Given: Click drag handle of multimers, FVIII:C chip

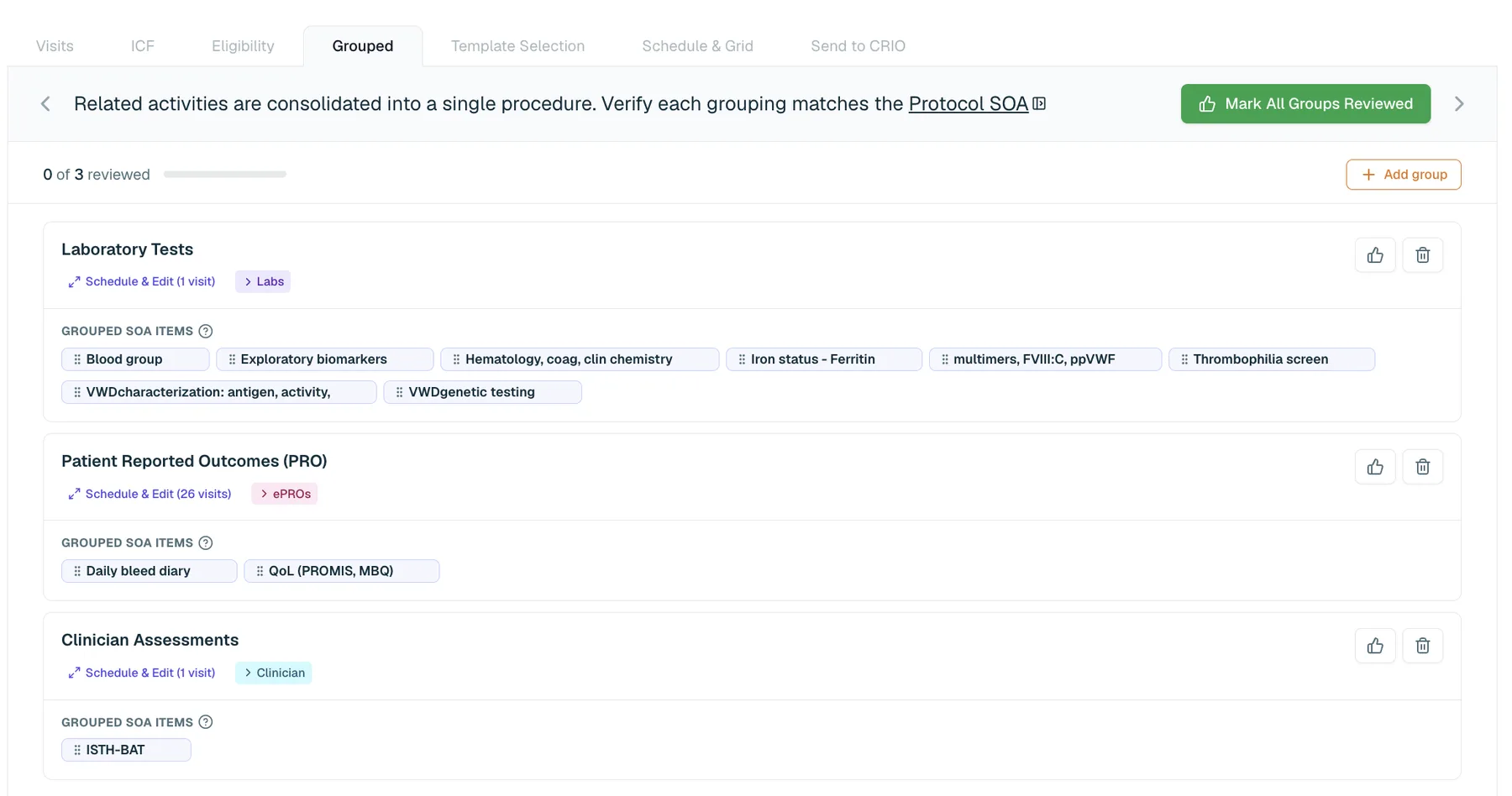Looking at the screenshot, I should point(945,359).
